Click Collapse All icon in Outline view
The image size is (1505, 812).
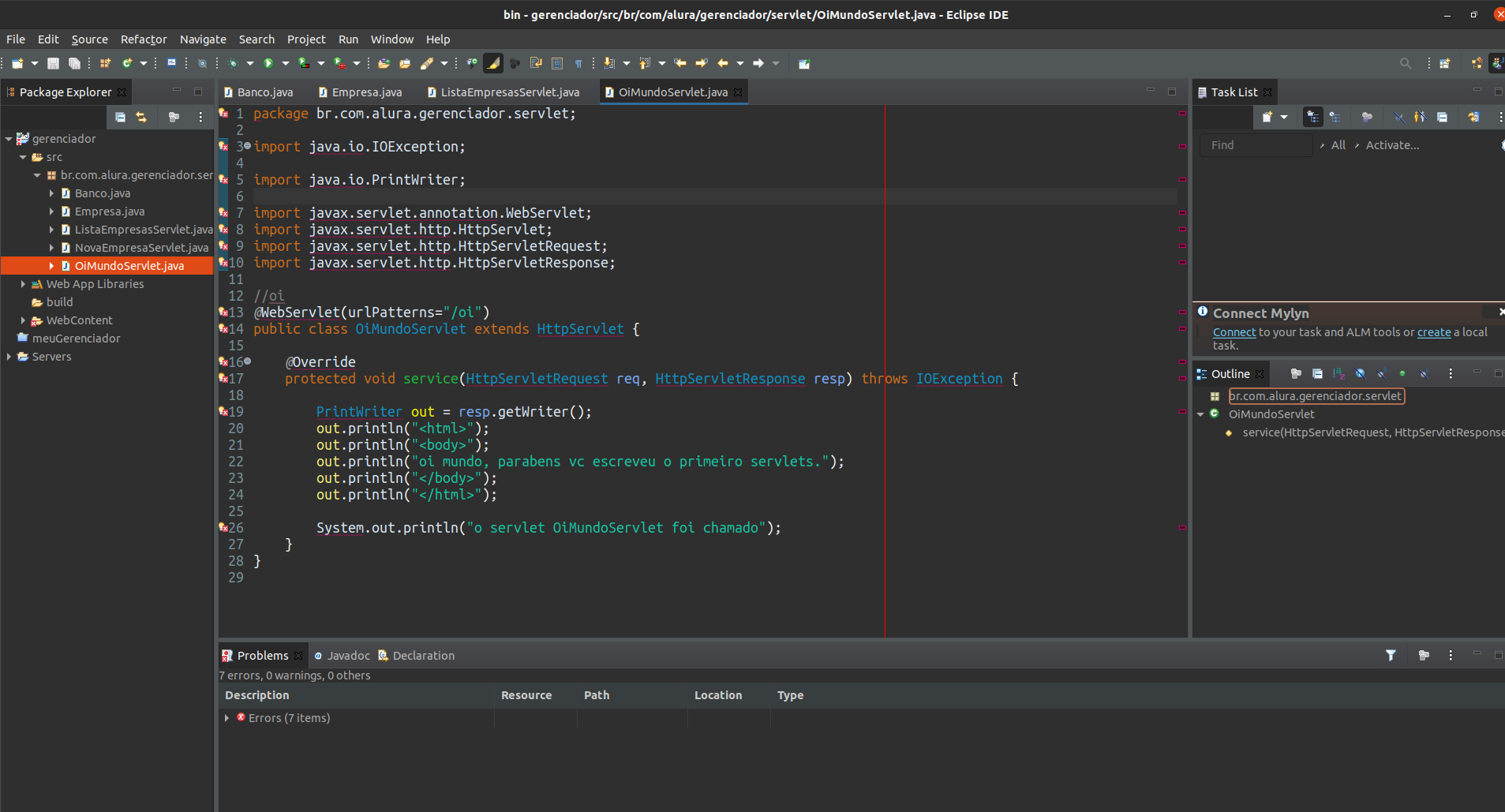[1317, 373]
